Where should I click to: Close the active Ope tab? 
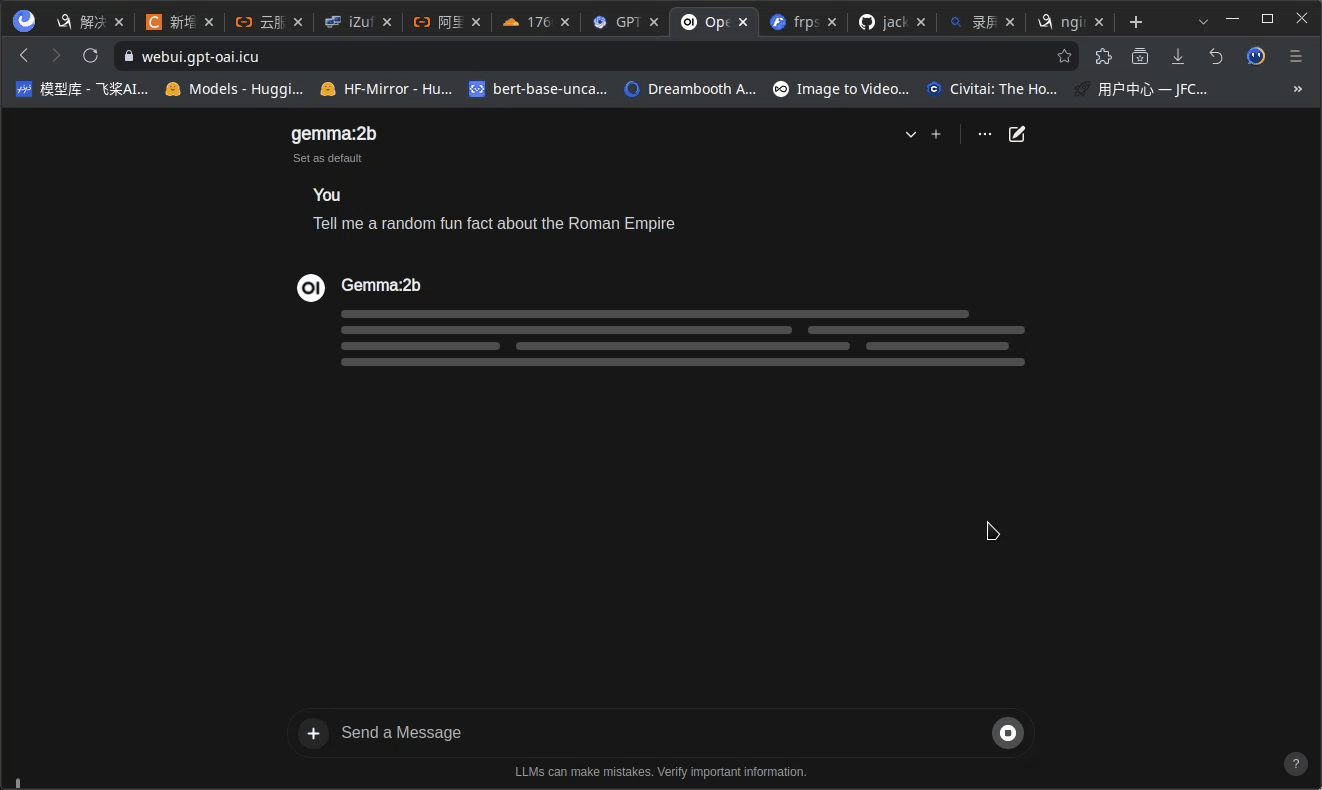pos(743,22)
